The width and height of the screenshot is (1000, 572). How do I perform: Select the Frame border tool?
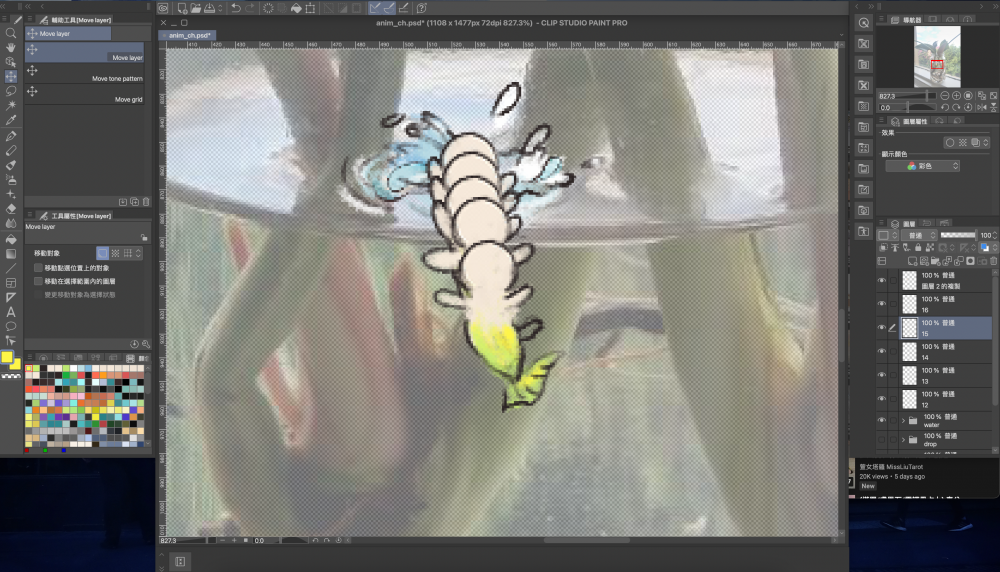(x=11, y=283)
